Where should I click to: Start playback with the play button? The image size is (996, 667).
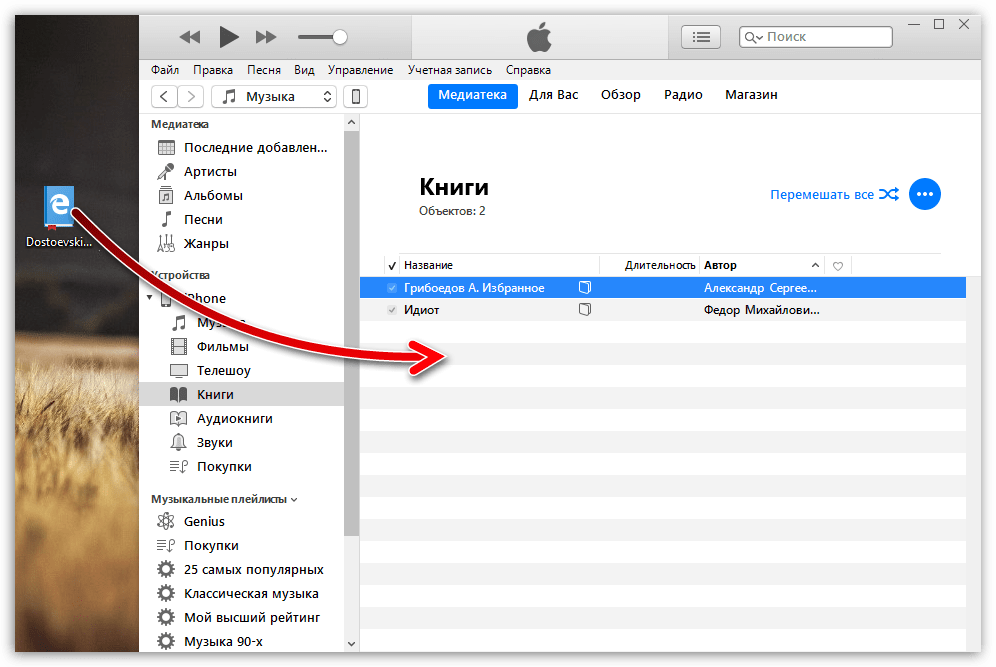(x=228, y=37)
